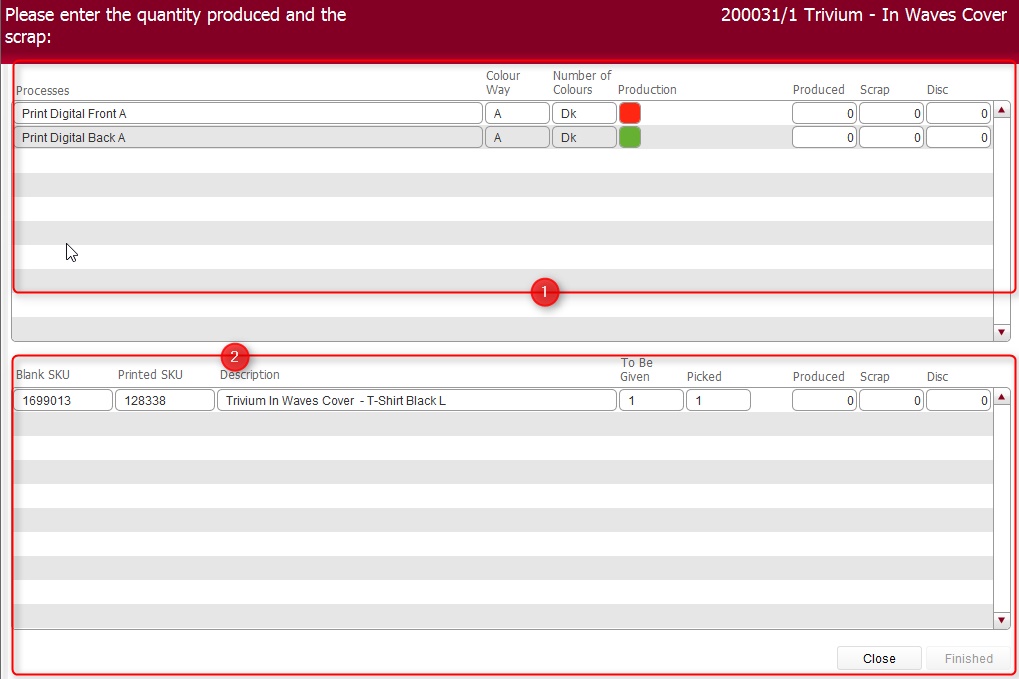Screen dimensions: 1019x679
Task: Edit Produced quantity for Print Digital Back A
Action: coord(824,137)
